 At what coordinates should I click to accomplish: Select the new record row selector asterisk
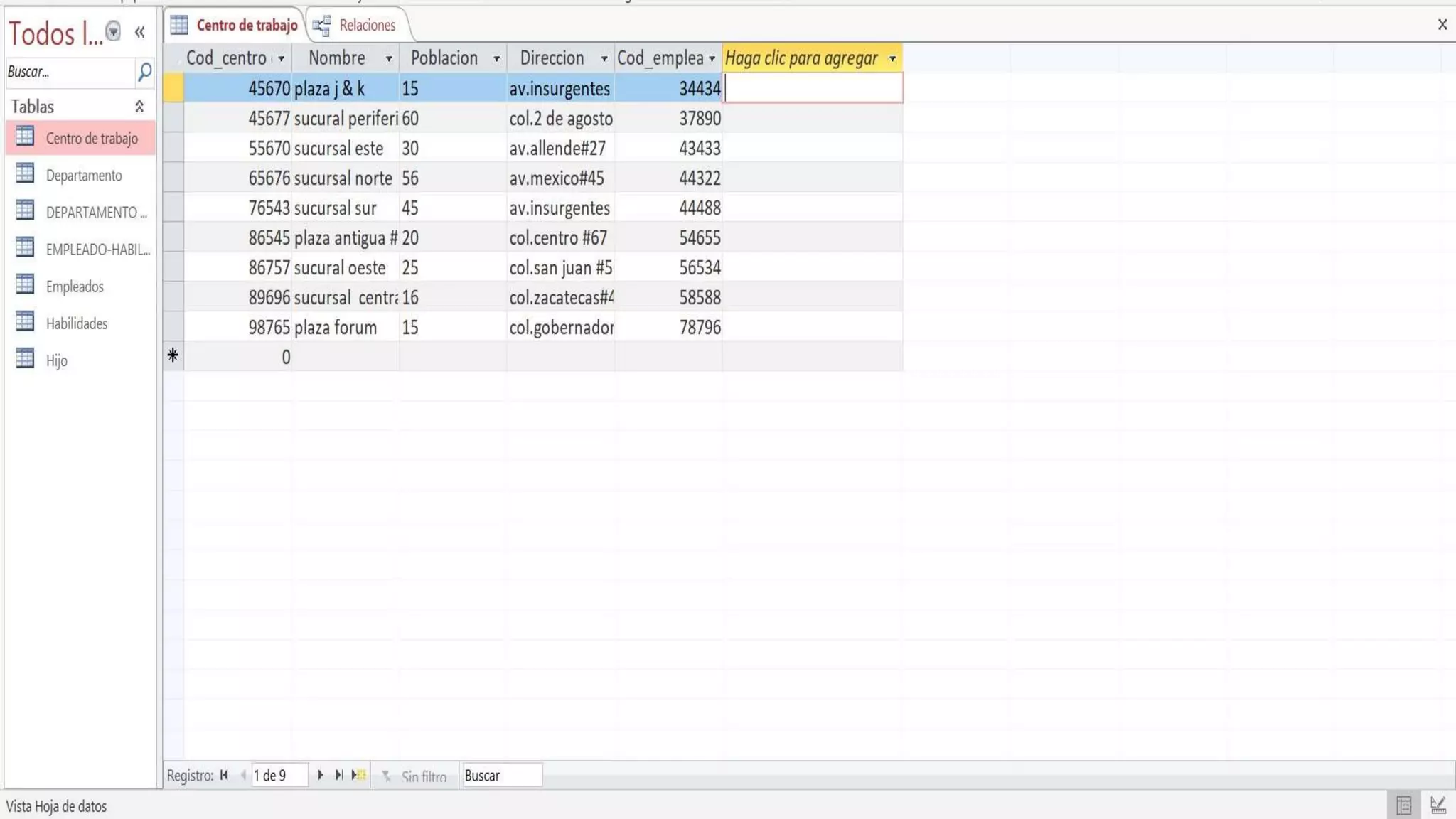173,356
